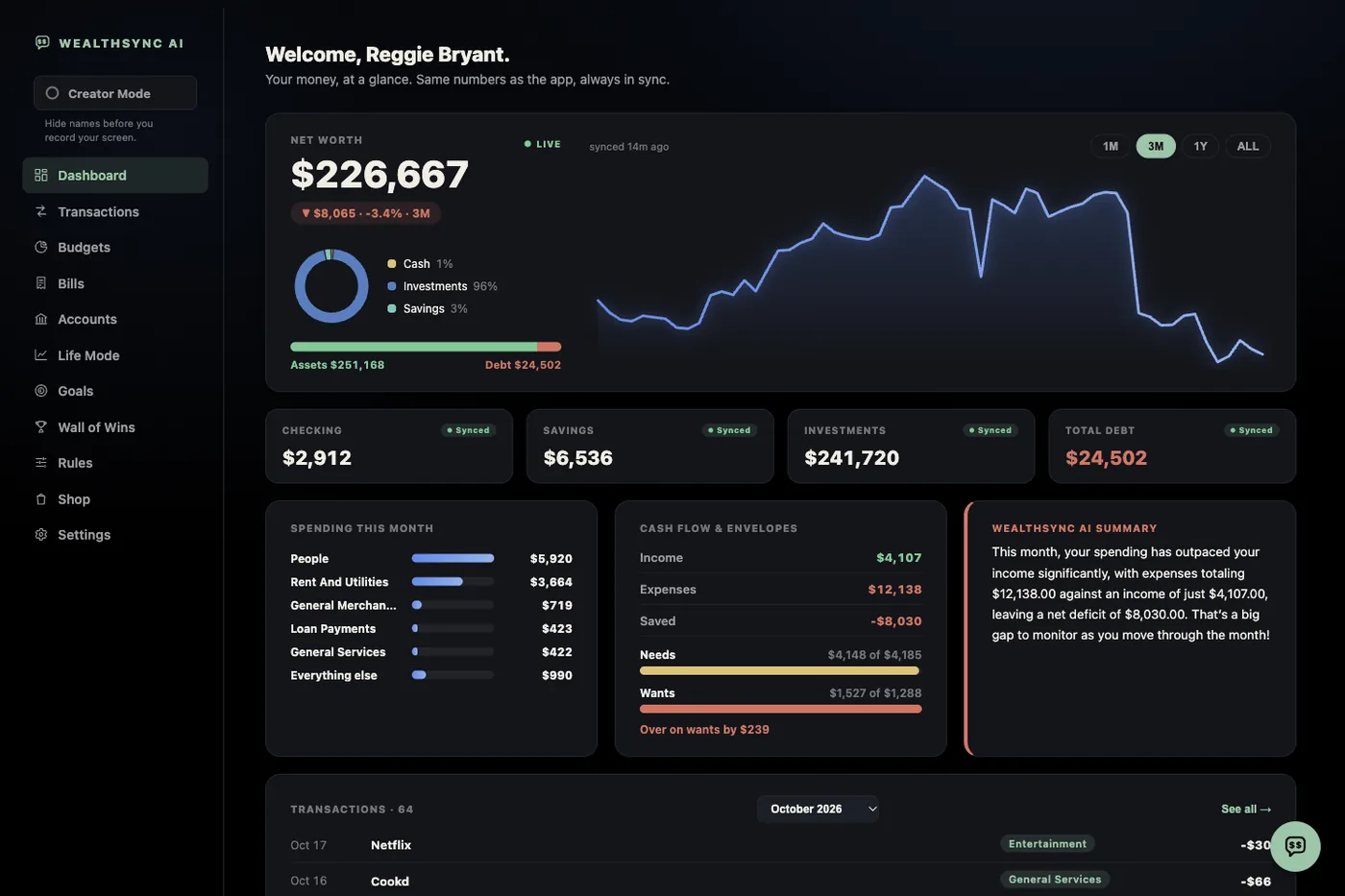Viewport: 1345px width, 896px height.
Task: Click the Needs envelope progress bar
Action: click(780, 670)
